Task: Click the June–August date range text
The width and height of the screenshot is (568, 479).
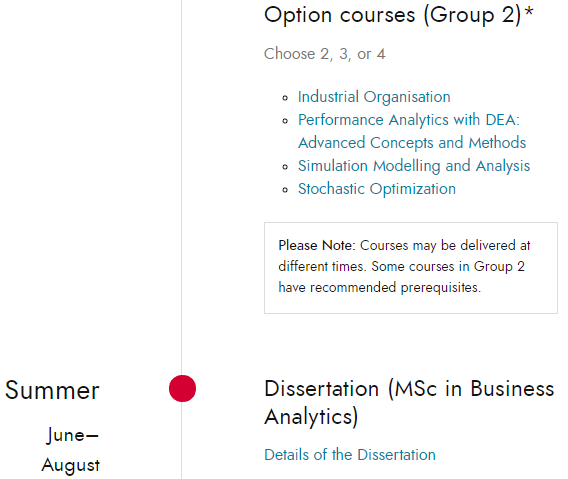Action: tap(71, 450)
